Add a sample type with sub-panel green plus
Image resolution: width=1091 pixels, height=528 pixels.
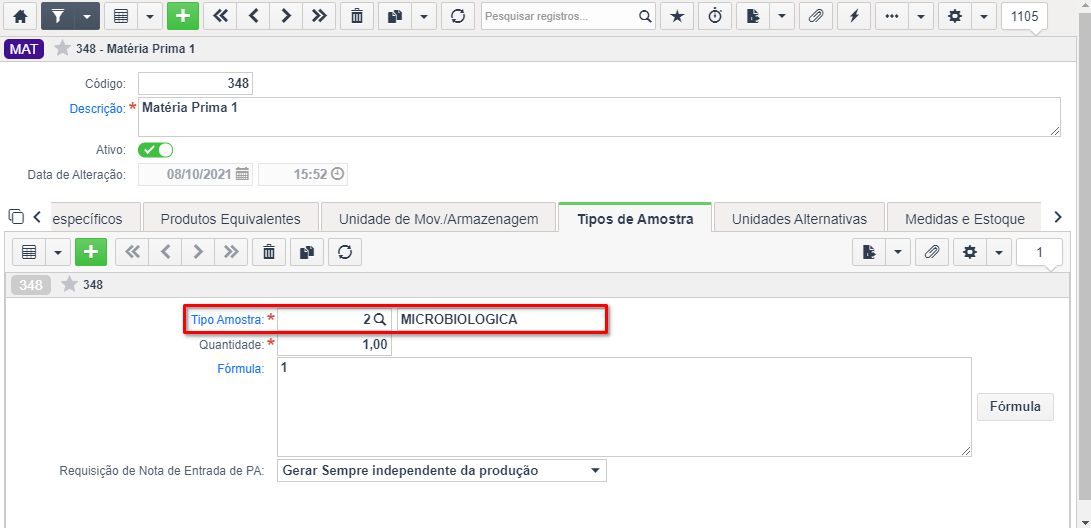point(91,253)
